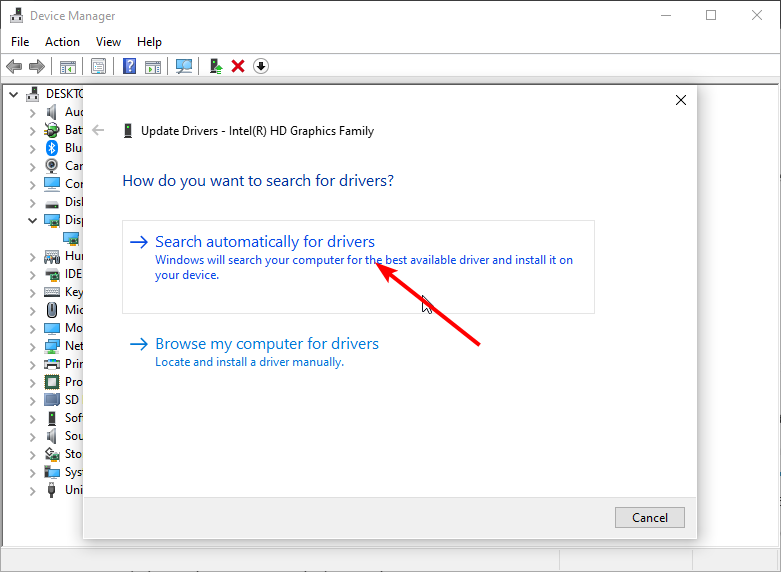781x572 pixels.
Task: Click the Update device driver toolbar icon
Action: pos(216,66)
